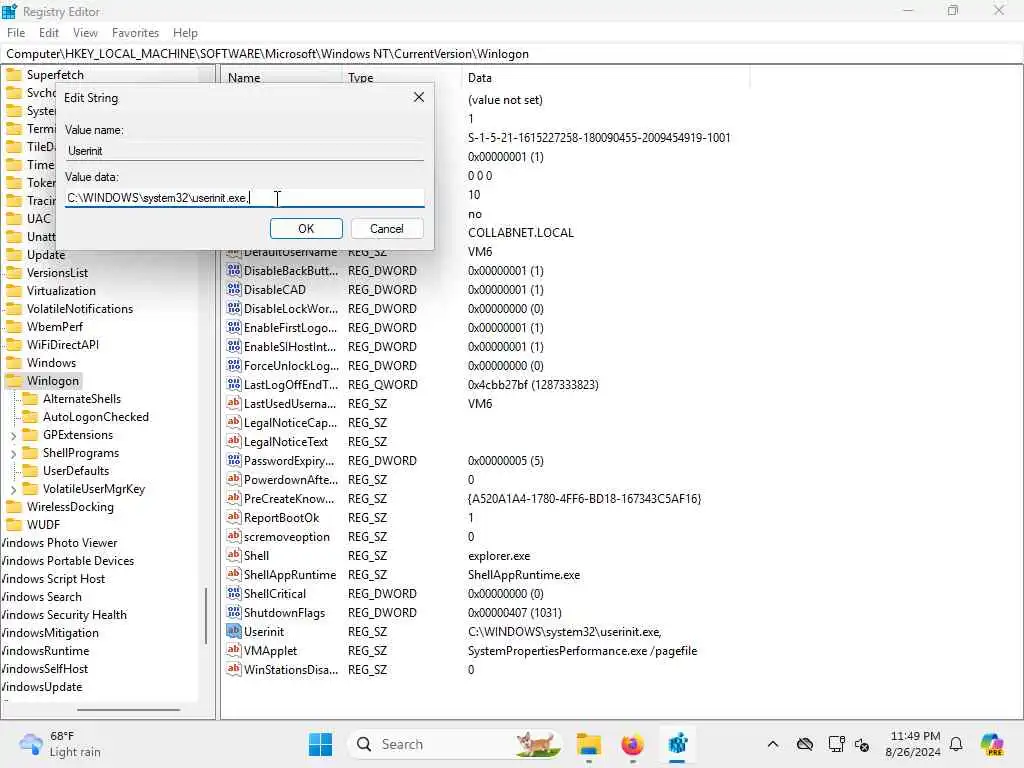Select the ShellCritical DWORD icon
1024x768 pixels.
tap(234, 593)
